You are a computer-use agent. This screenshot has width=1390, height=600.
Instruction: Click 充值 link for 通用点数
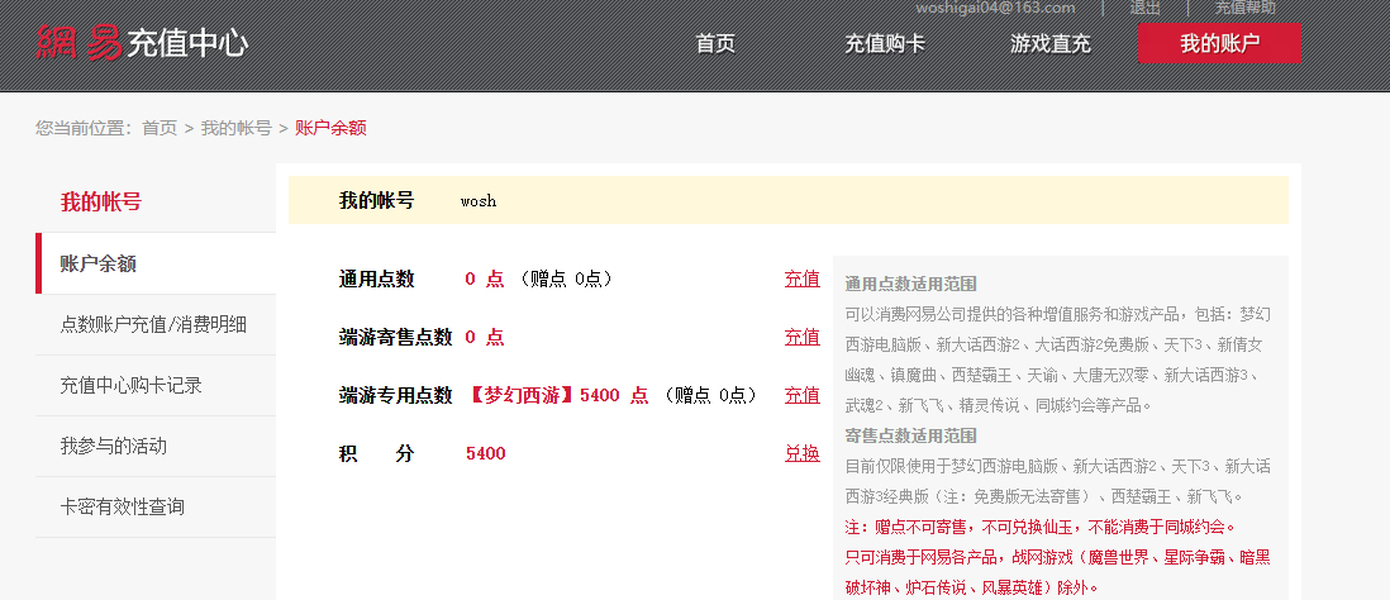coord(802,279)
